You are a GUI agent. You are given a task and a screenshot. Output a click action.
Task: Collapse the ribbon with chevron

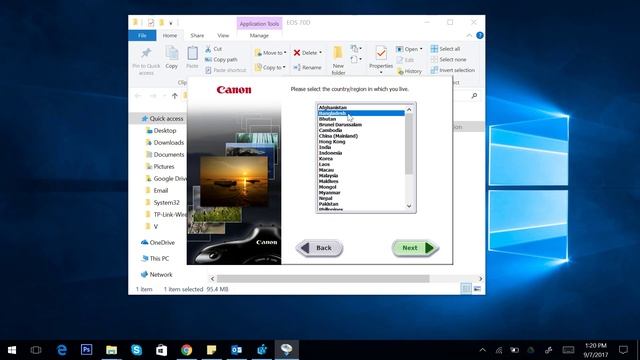pos(469,36)
